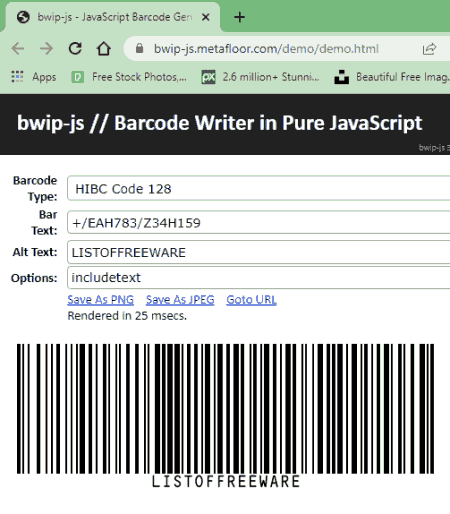Image resolution: width=450 pixels, height=514 pixels.
Task: Open the Apps bookmarks shortcut
Action: (33, 77)
